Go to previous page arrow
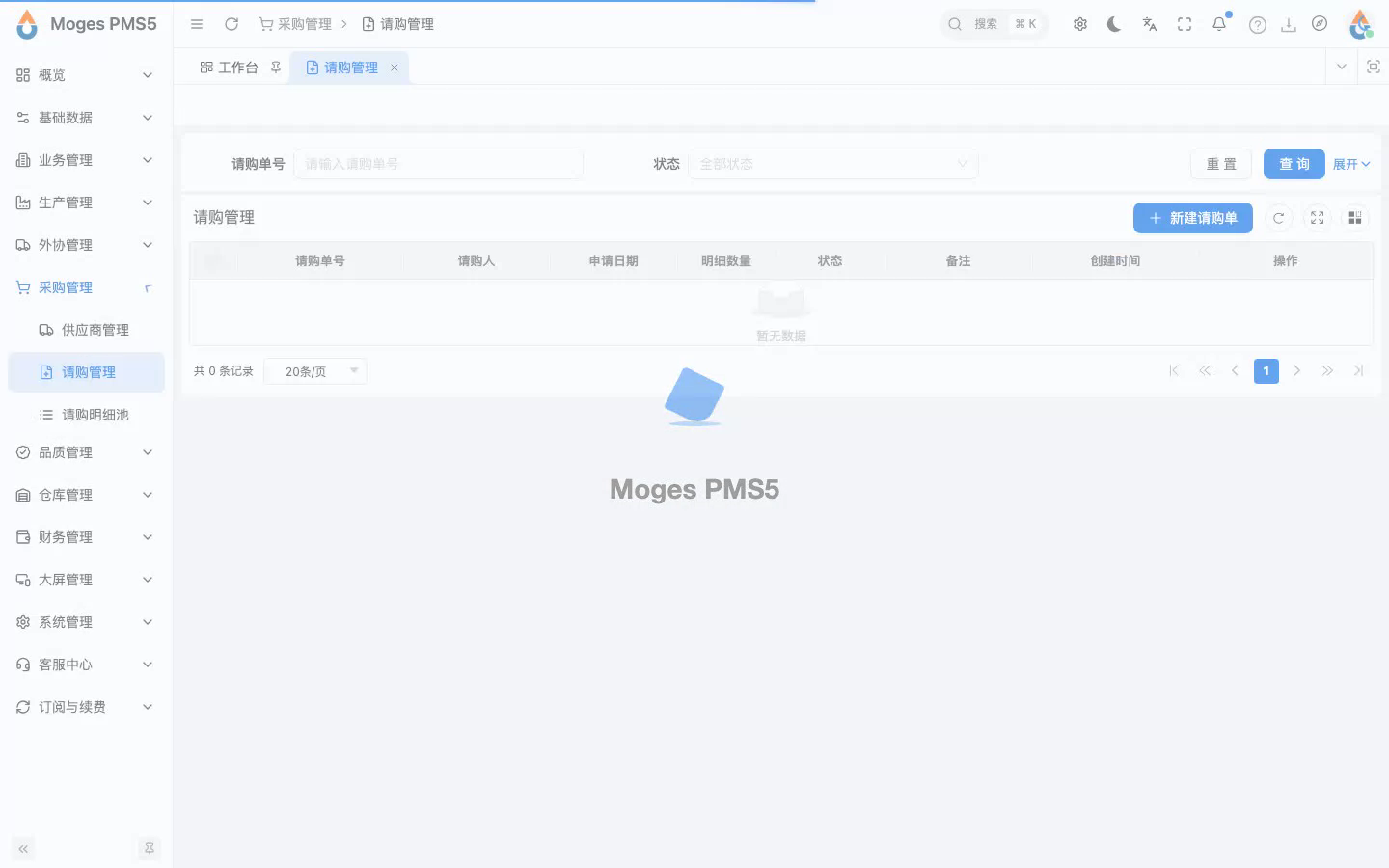 coord(1235,370)
